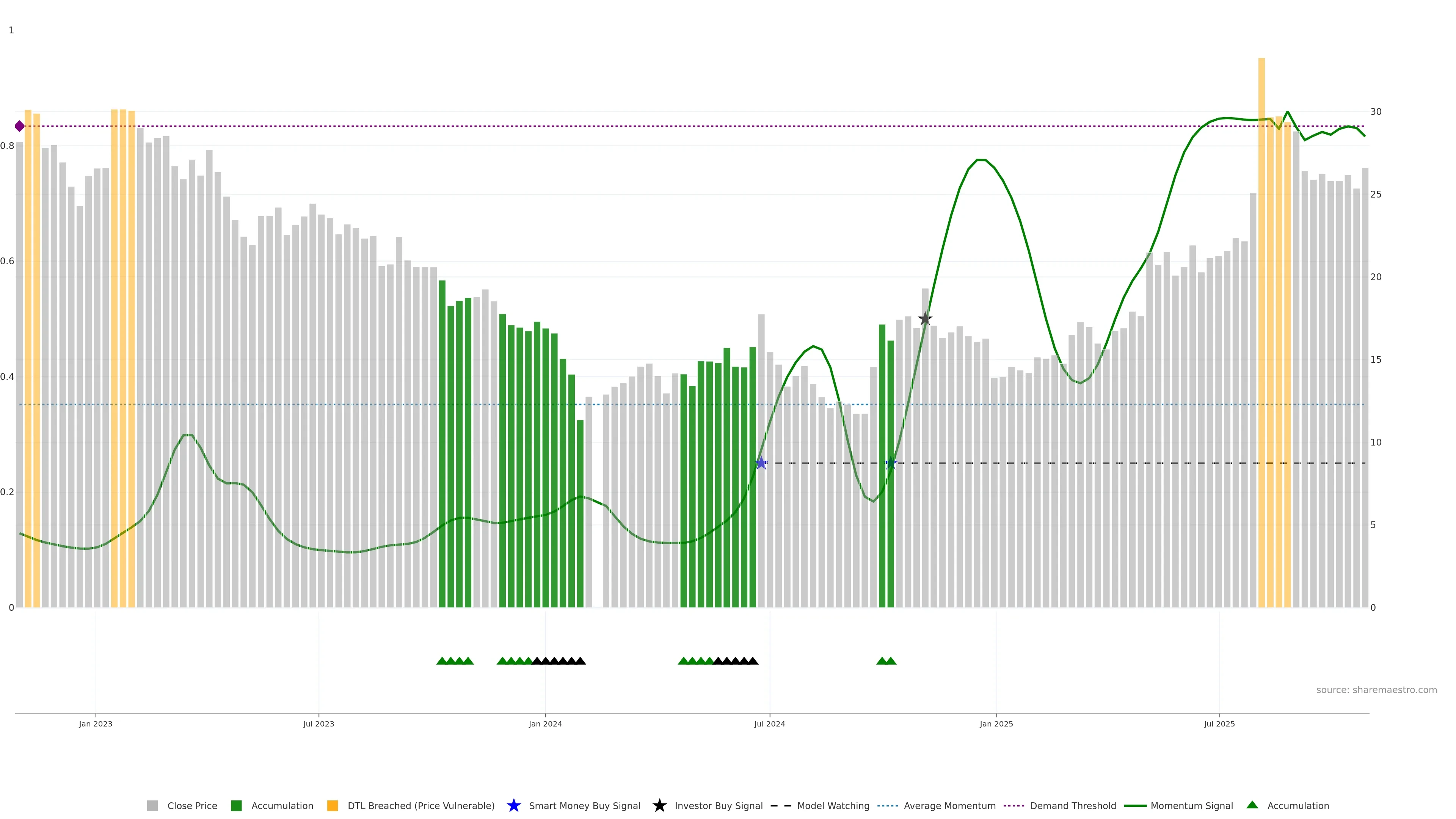Click the DTL Breached (Price Vulnerable) label

[420, 805]
